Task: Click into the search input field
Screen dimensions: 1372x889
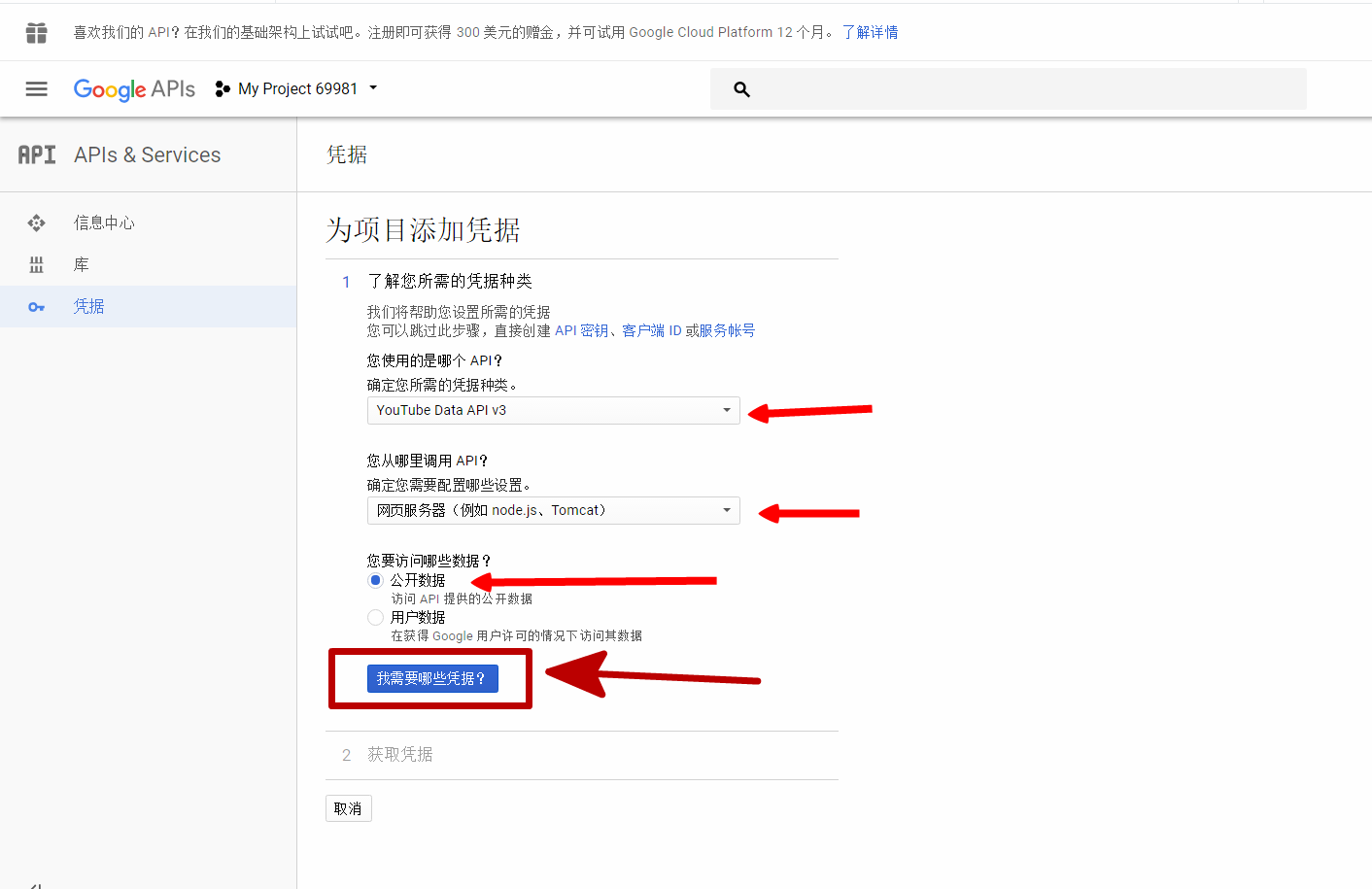Action: pos(1008,89)
